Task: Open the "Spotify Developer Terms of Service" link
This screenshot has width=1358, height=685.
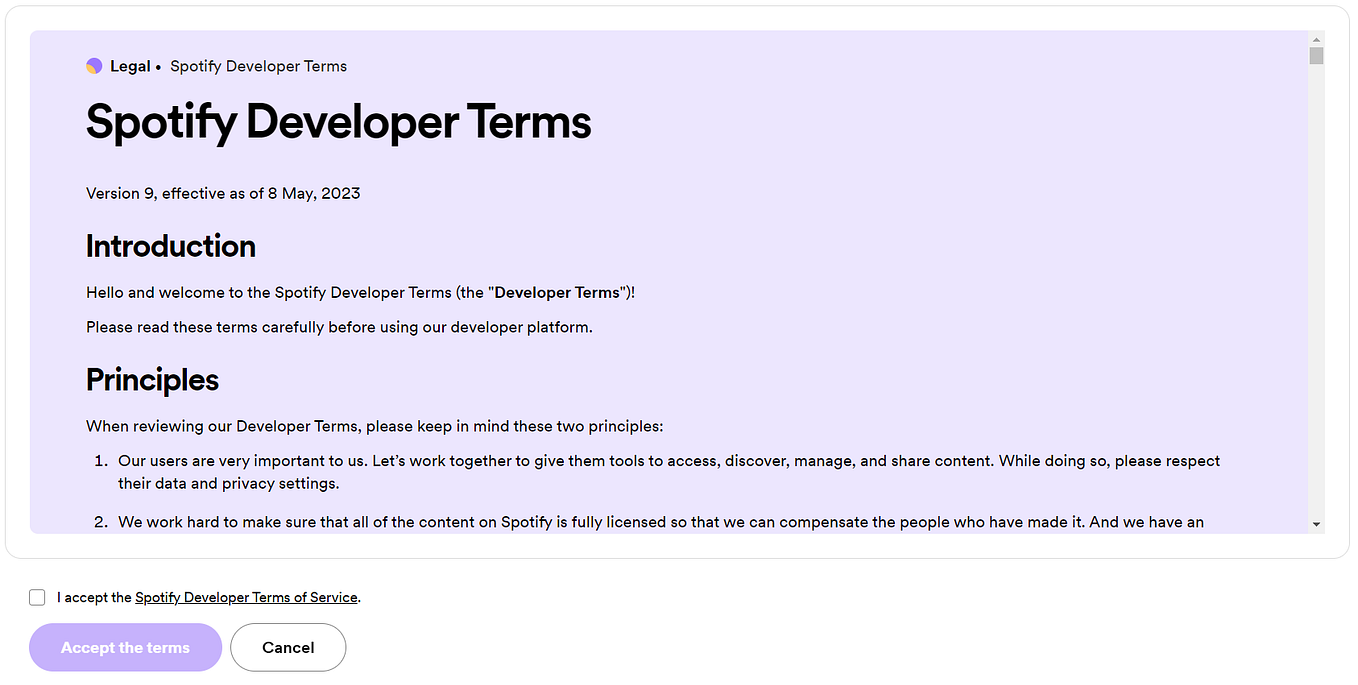Action: [x=246, y=597]
